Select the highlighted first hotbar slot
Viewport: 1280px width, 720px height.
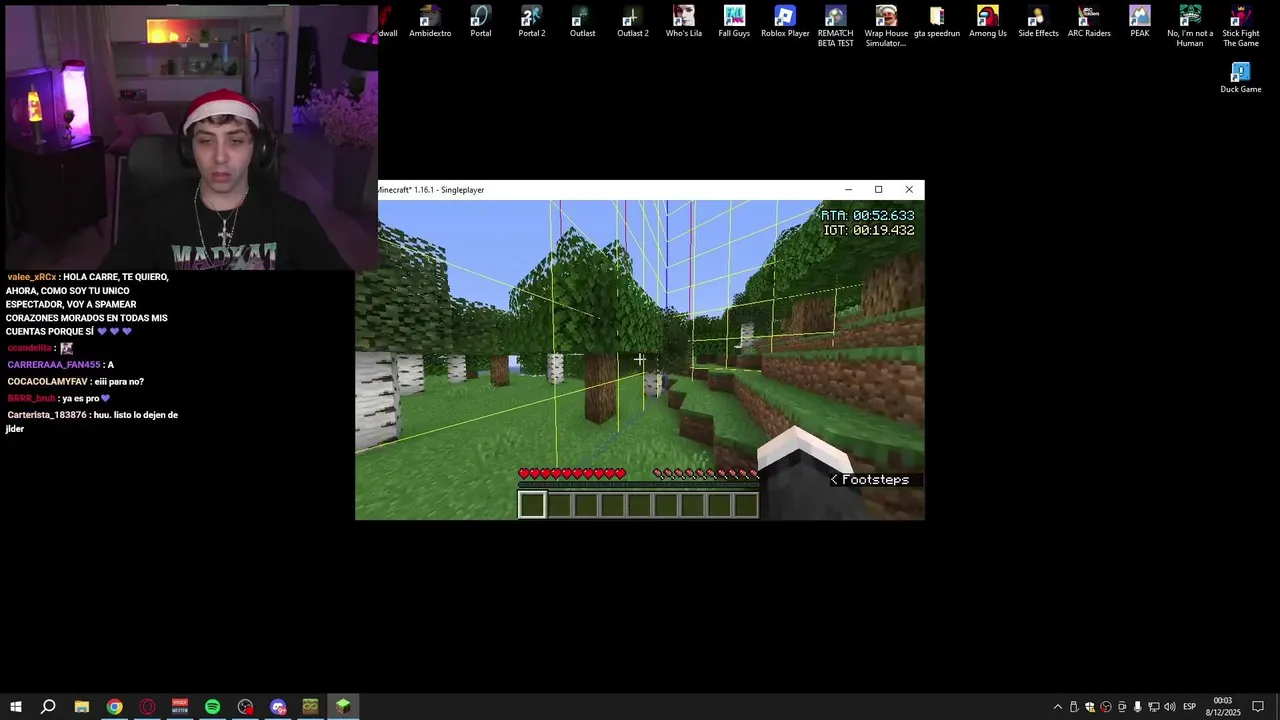pos(532,505)
